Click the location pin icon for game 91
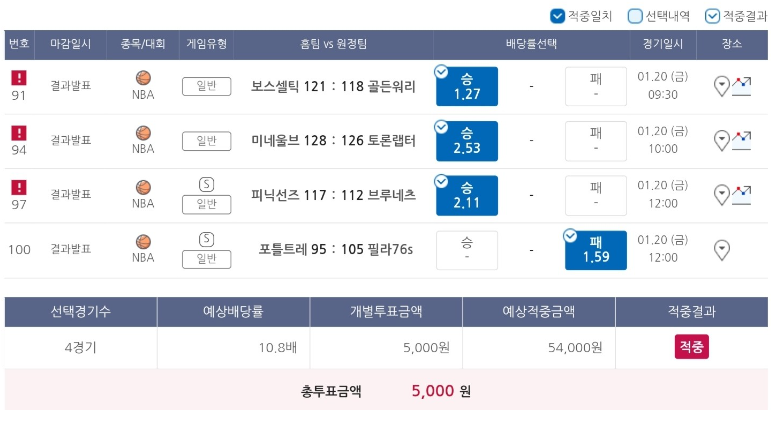 click(721, 87)
